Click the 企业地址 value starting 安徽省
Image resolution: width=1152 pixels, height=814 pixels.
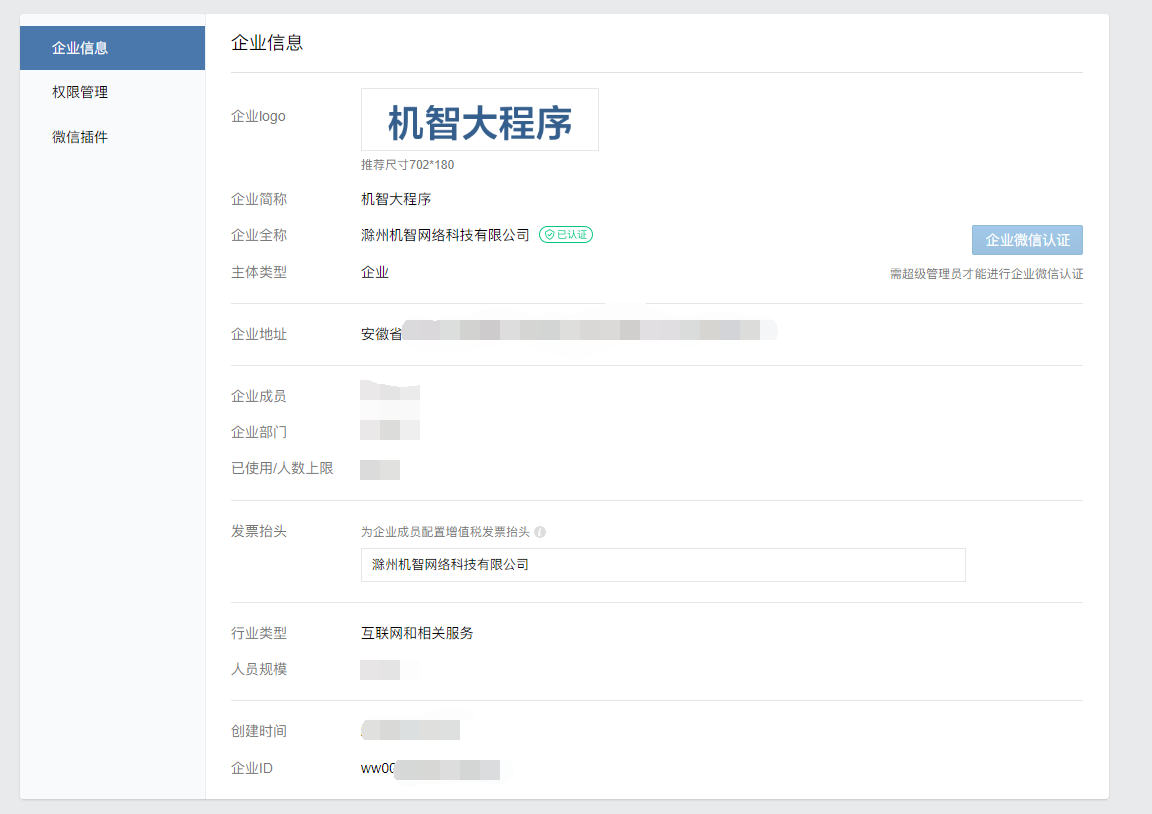coord(569,334)
